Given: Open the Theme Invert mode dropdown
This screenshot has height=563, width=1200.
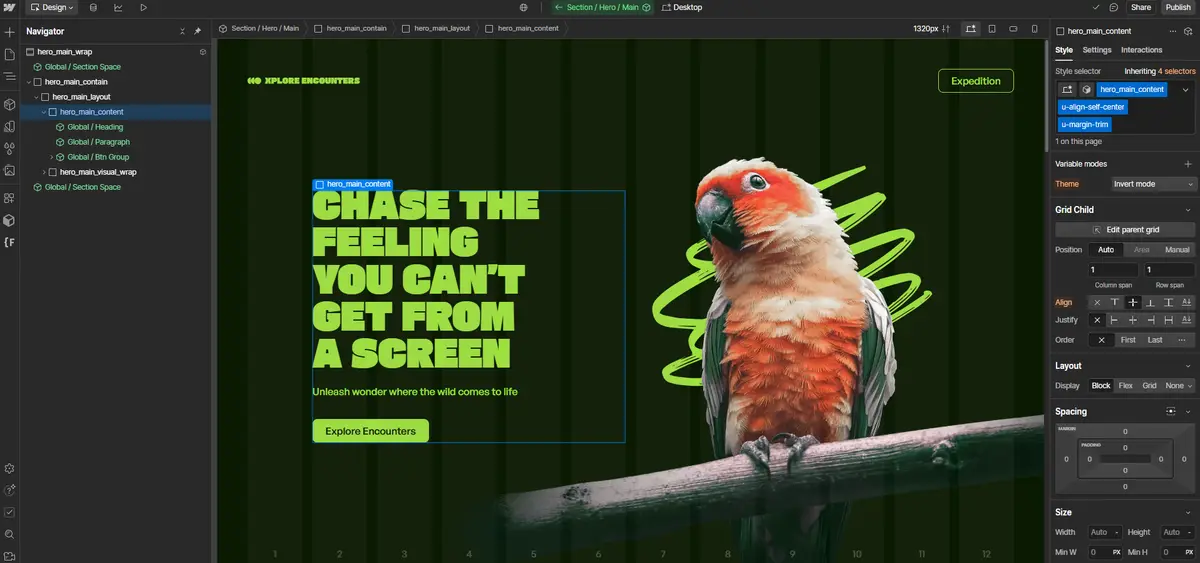Looking at the screenshot, I should point(1153,184).
